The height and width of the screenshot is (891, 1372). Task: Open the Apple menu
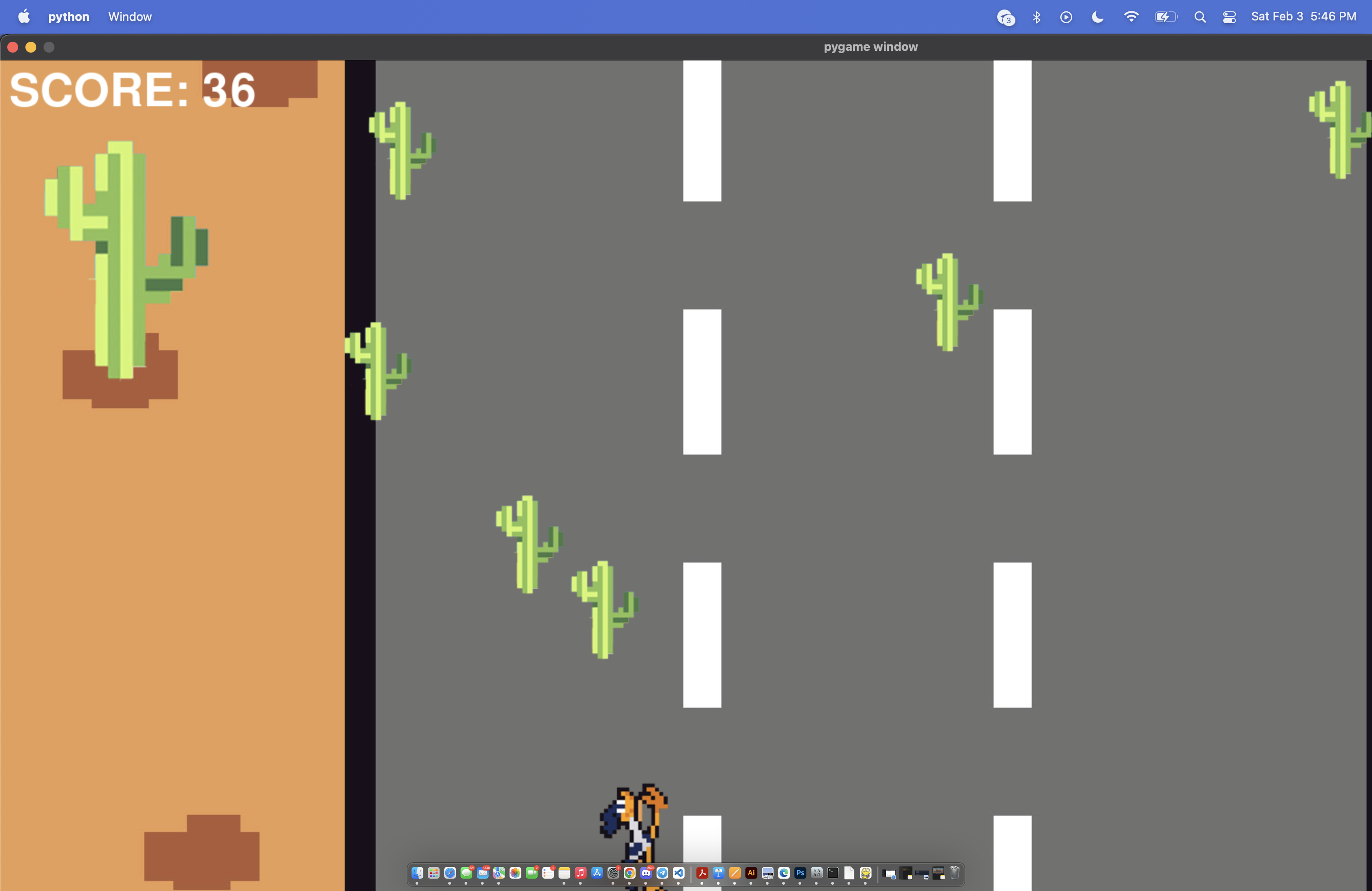click(24, 17)
